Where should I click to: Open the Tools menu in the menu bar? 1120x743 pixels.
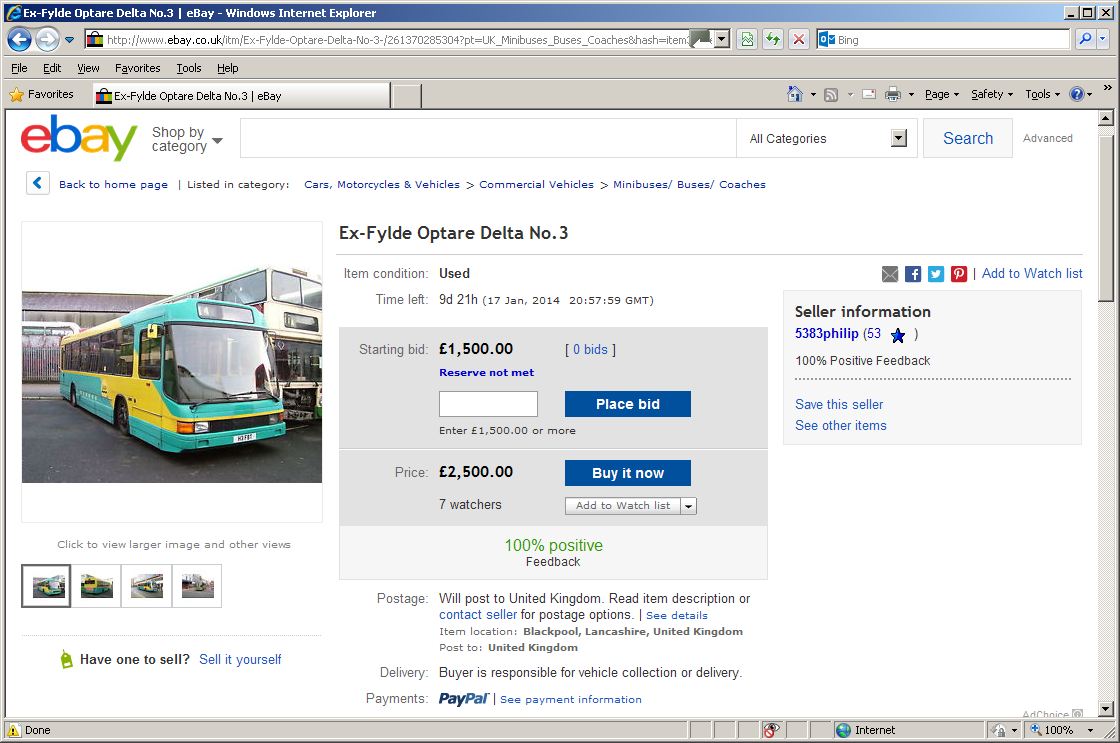tap(189, 68)
